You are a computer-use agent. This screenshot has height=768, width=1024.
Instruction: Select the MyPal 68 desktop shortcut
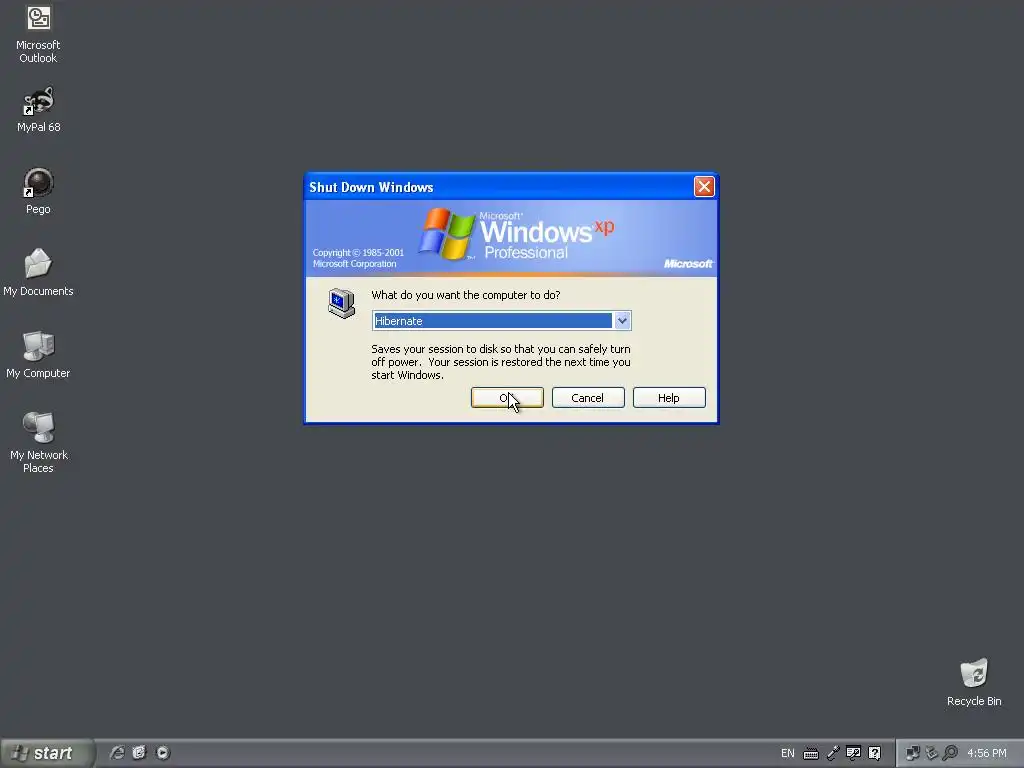pos(38,109)
